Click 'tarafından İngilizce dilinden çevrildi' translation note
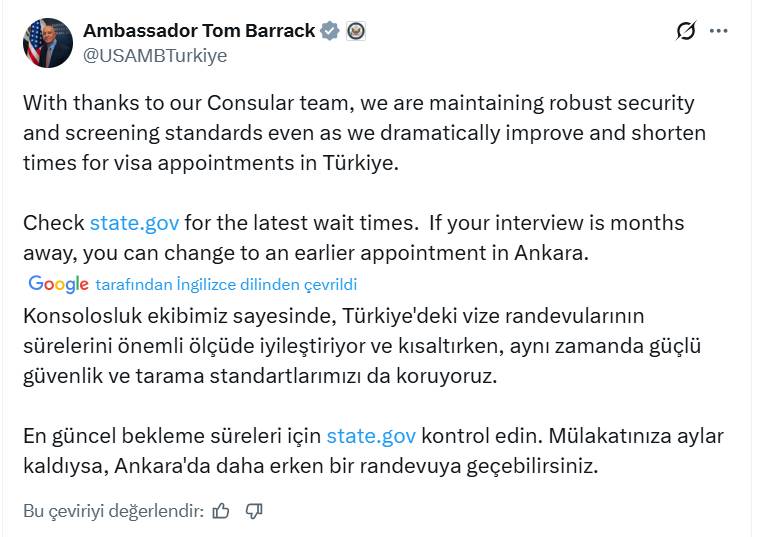757x537 pixels. tap(226, 285)
